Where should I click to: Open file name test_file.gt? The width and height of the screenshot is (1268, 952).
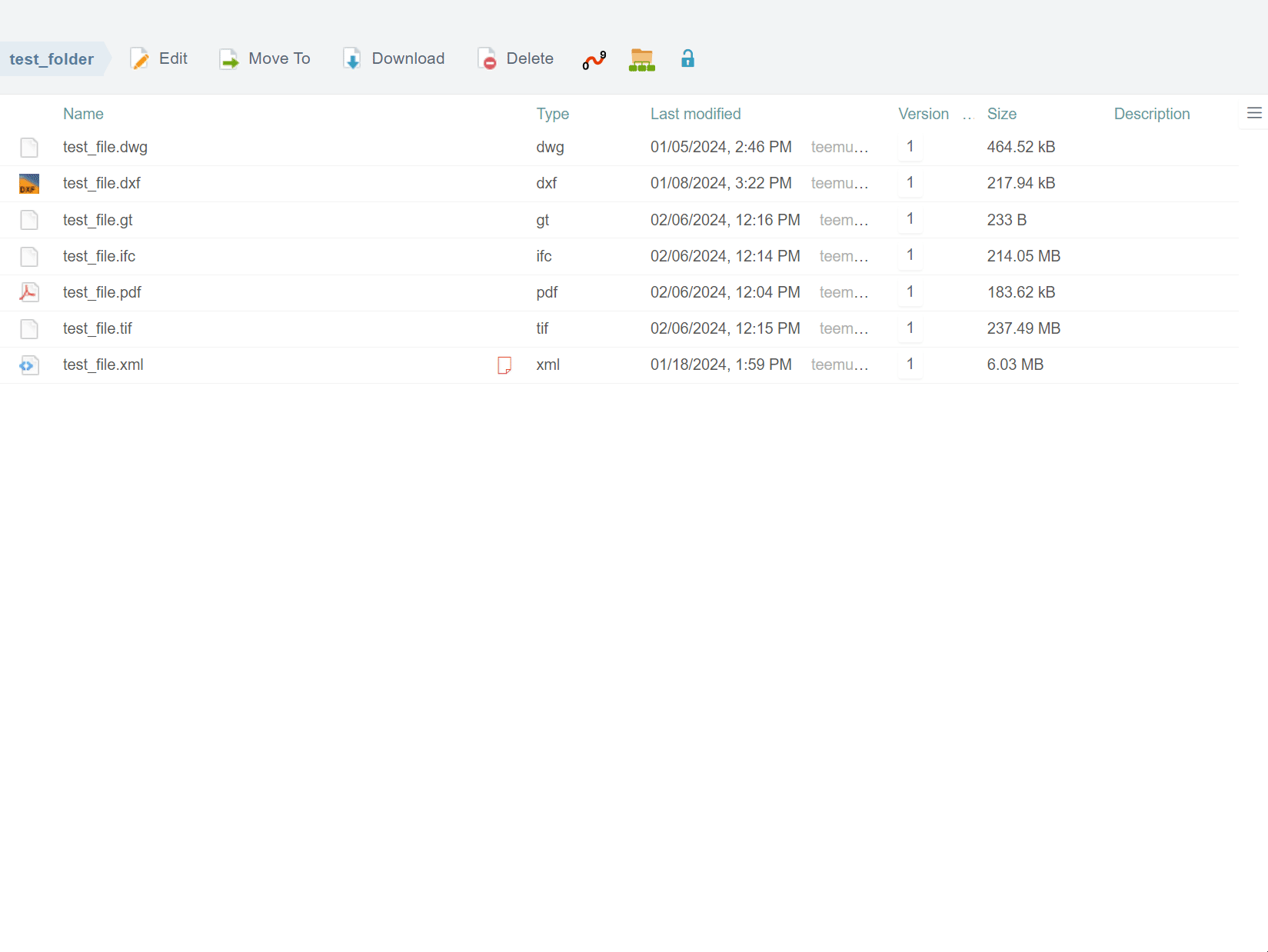point(98,220)
